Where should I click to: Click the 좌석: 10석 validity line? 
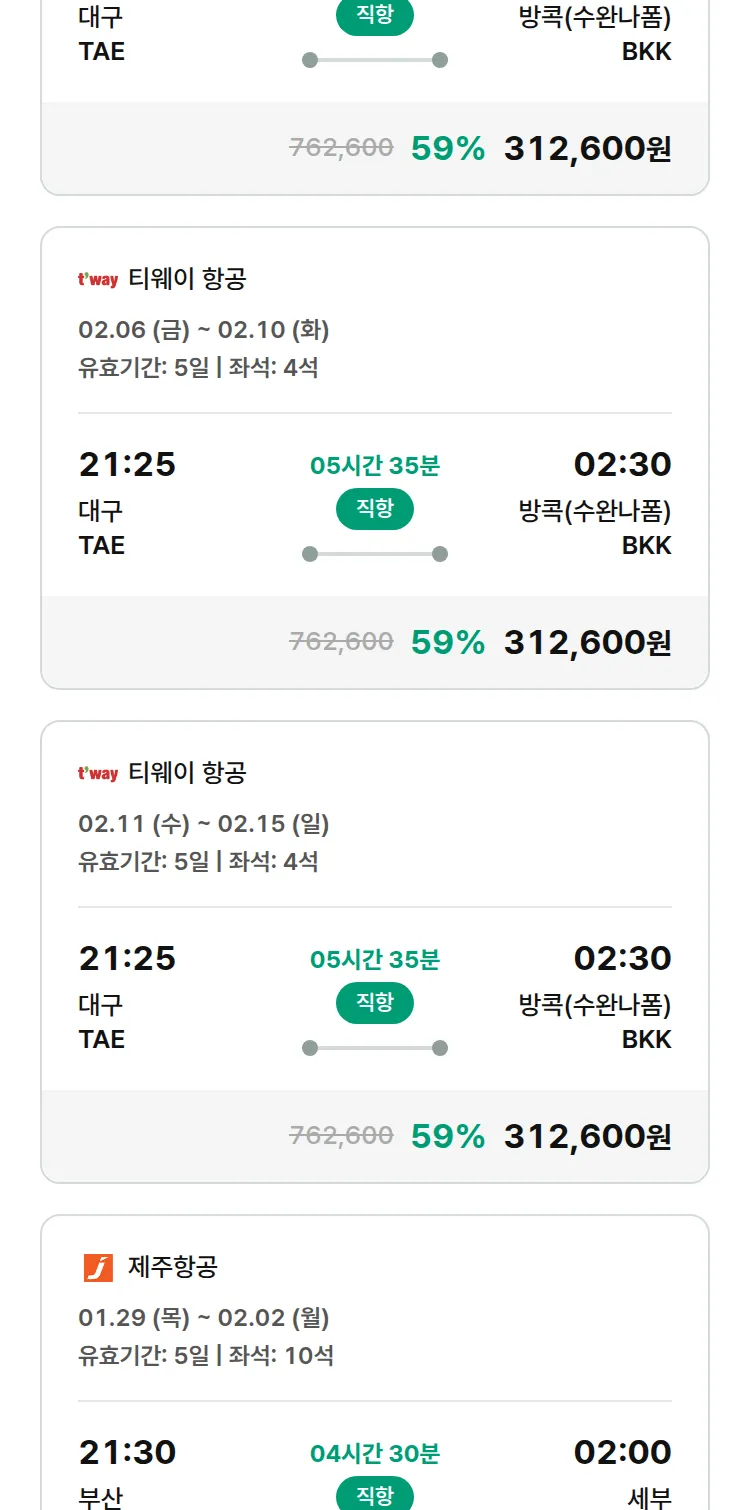[x=282, y=1356]
